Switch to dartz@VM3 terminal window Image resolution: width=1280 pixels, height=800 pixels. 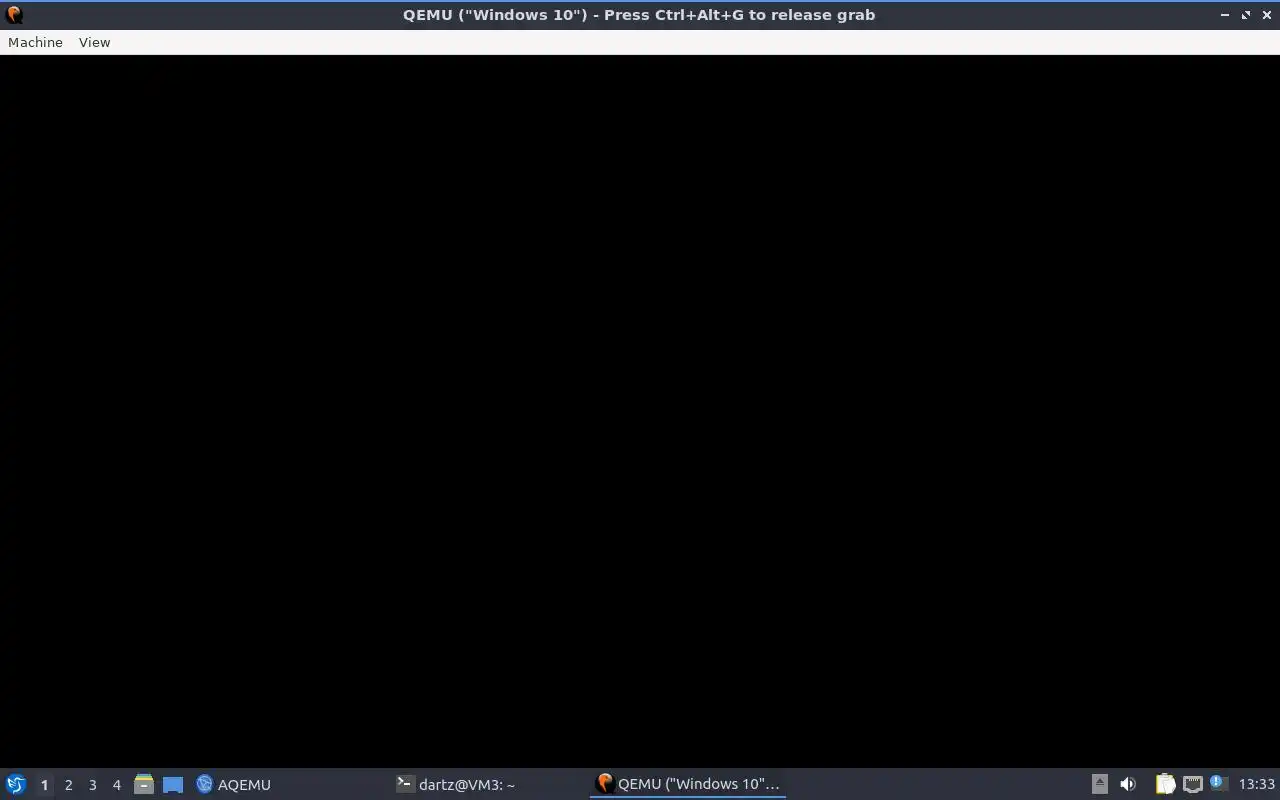488,784
